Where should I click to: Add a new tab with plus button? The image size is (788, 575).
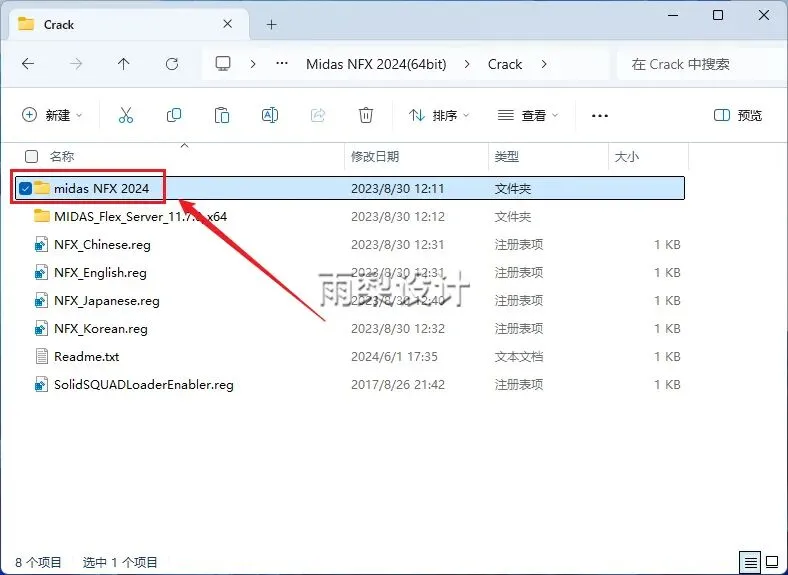click(x=271, y=24)
